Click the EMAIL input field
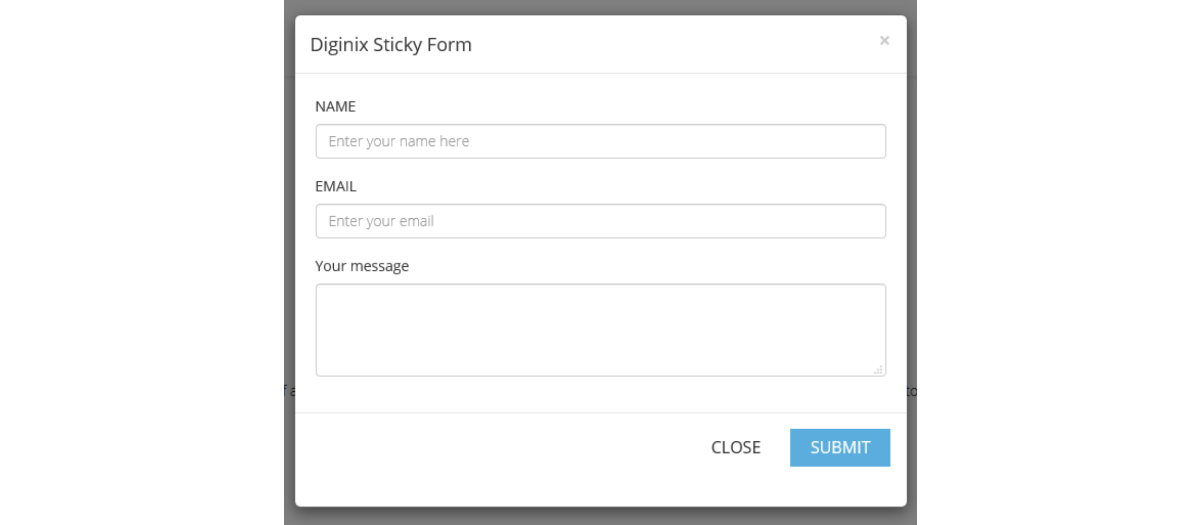Viewport: 1200px width, 525px height. click(600, 221)
